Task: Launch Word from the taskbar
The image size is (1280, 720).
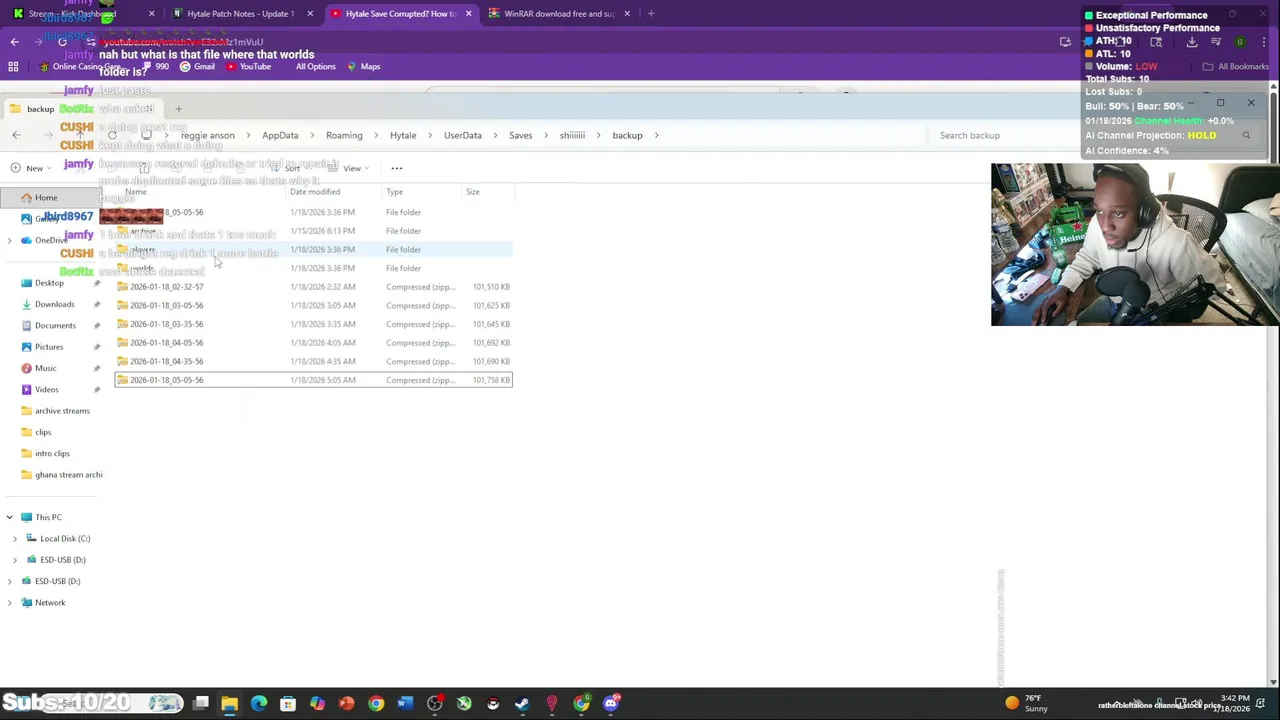Action: tap(405, 704)
